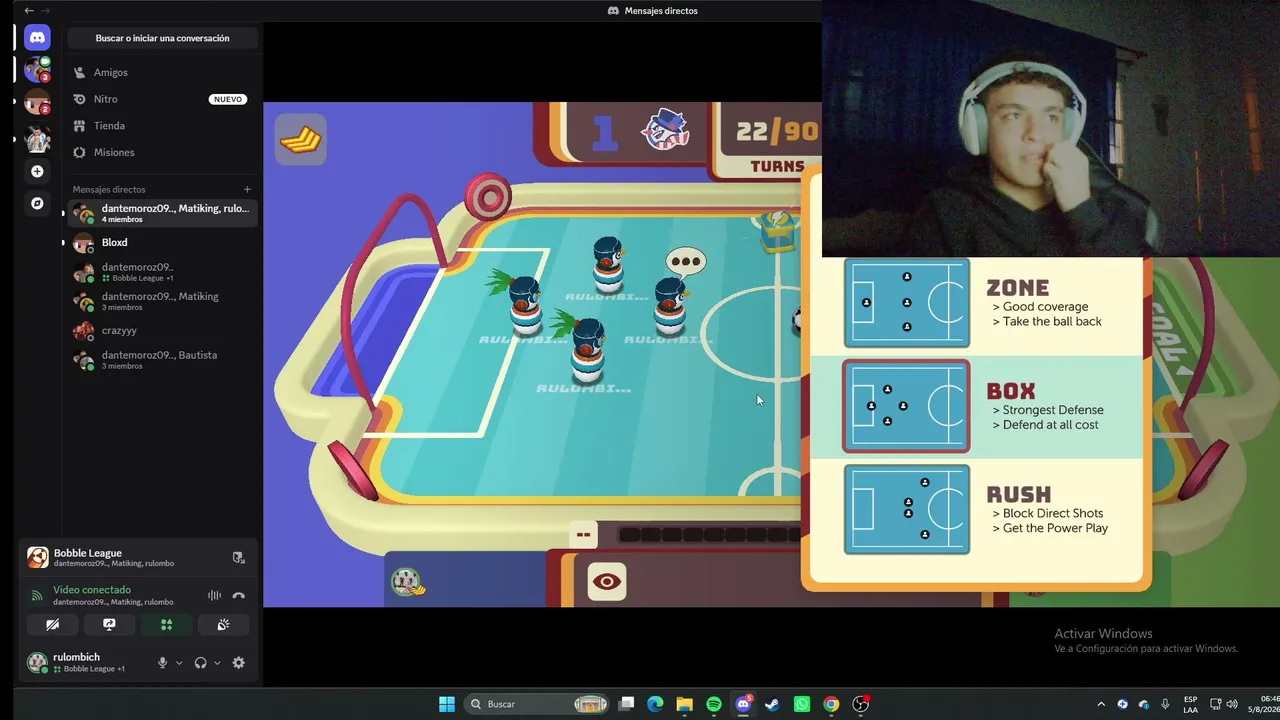Viewport: 1280px width, 720px height.
Task: Open the Misiones quests page
Action: 162,152
